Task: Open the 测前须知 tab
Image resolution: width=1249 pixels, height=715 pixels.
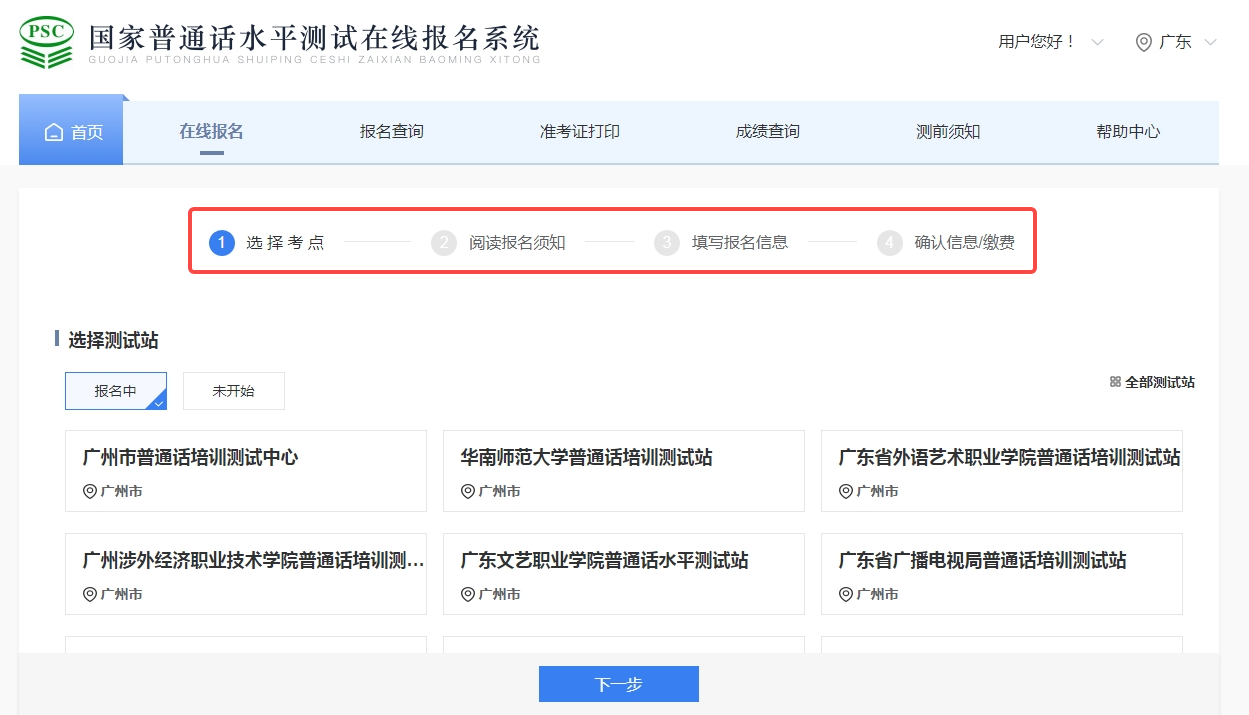Action: (948, 131)
